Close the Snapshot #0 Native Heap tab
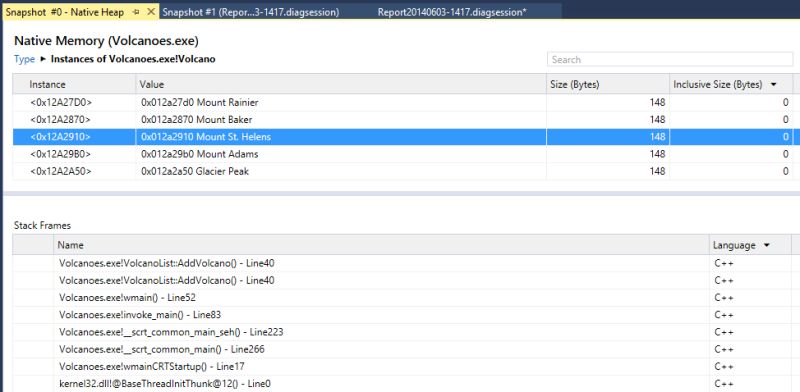 [151, 12]
